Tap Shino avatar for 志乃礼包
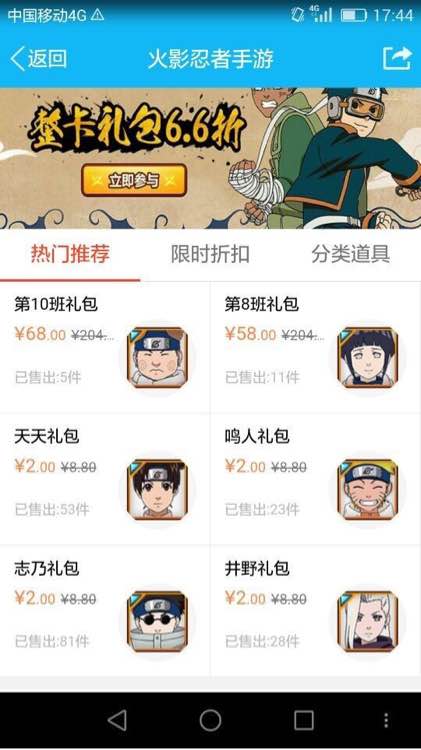Screen dimensions: 421x750 pos(157,621)
